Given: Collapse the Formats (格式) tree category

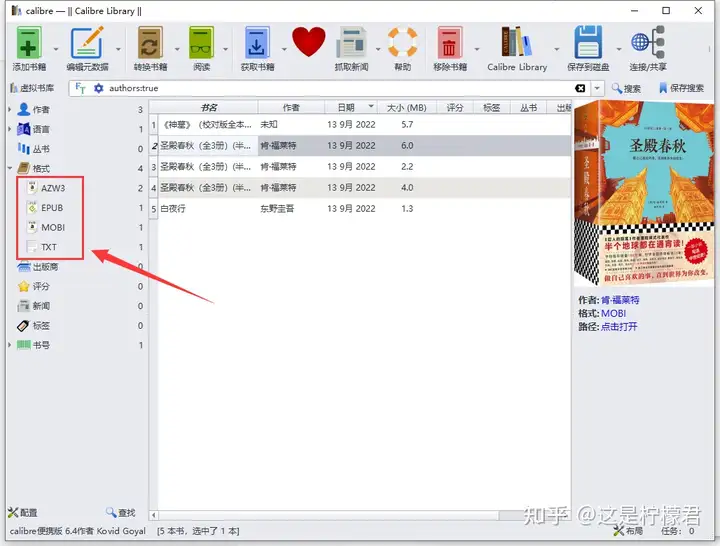Looking at the screenshot, I should point(10,168).
